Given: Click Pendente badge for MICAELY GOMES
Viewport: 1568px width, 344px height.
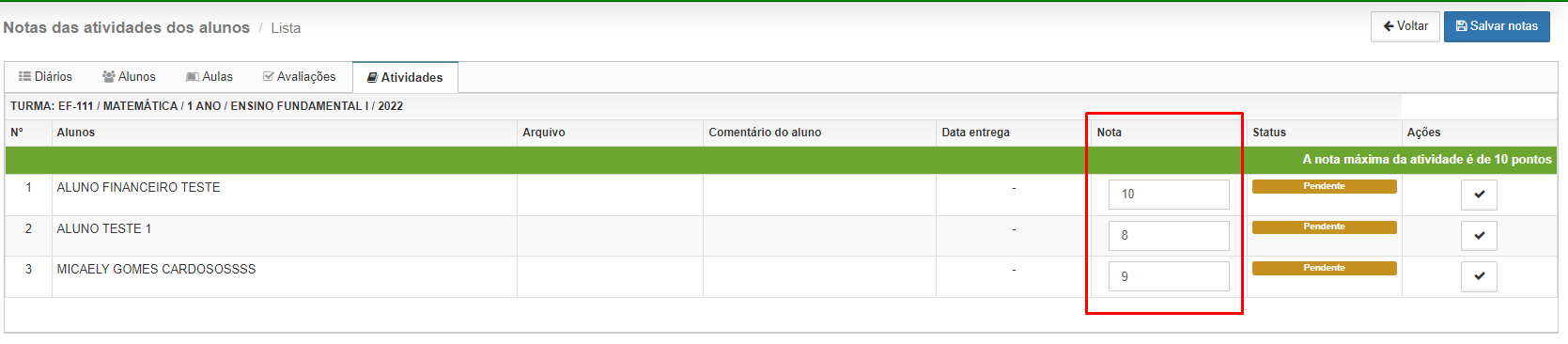Looking at the screenshot, I should click(x=1324, y=268).
